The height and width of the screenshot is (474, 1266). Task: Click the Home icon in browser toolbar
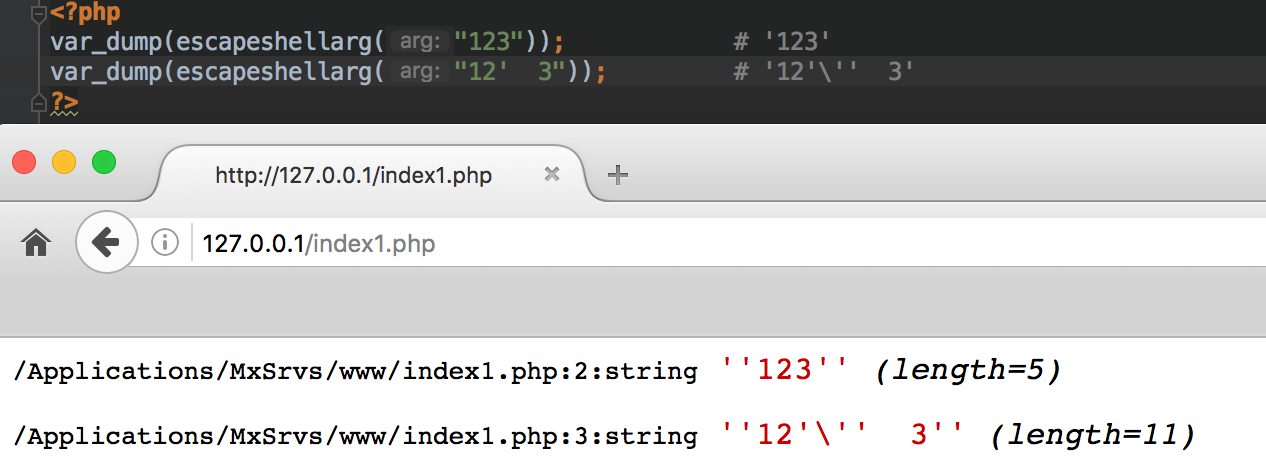(36, 242)
